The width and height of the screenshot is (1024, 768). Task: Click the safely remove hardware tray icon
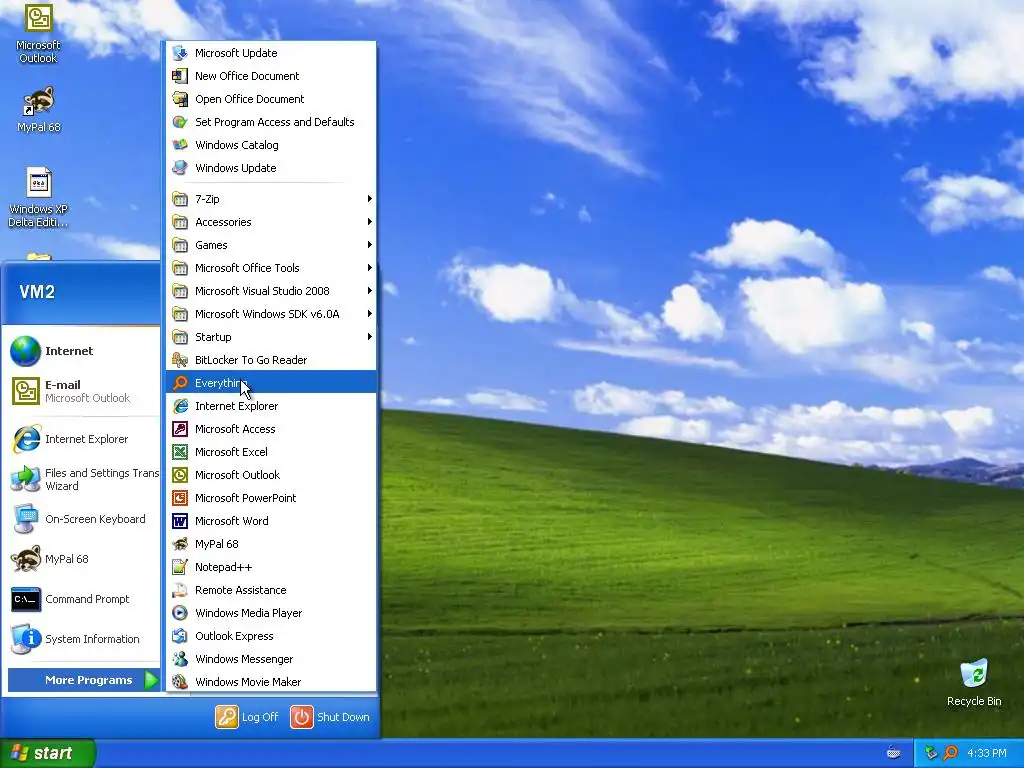(931, 753)
